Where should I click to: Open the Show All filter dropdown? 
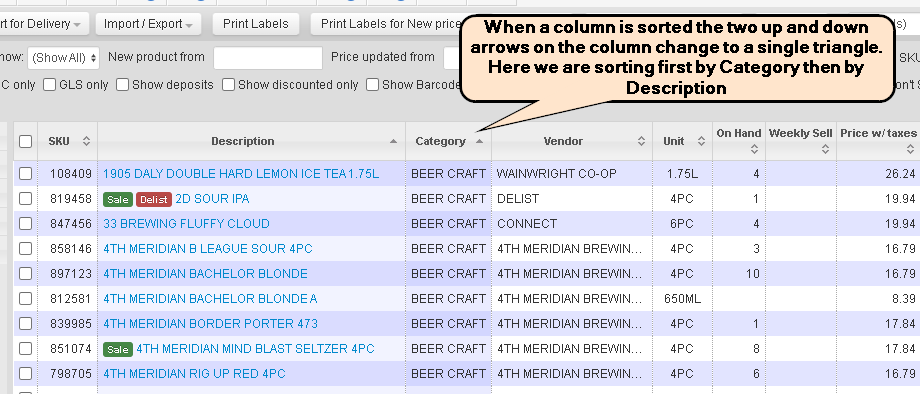tap(64, 57)
